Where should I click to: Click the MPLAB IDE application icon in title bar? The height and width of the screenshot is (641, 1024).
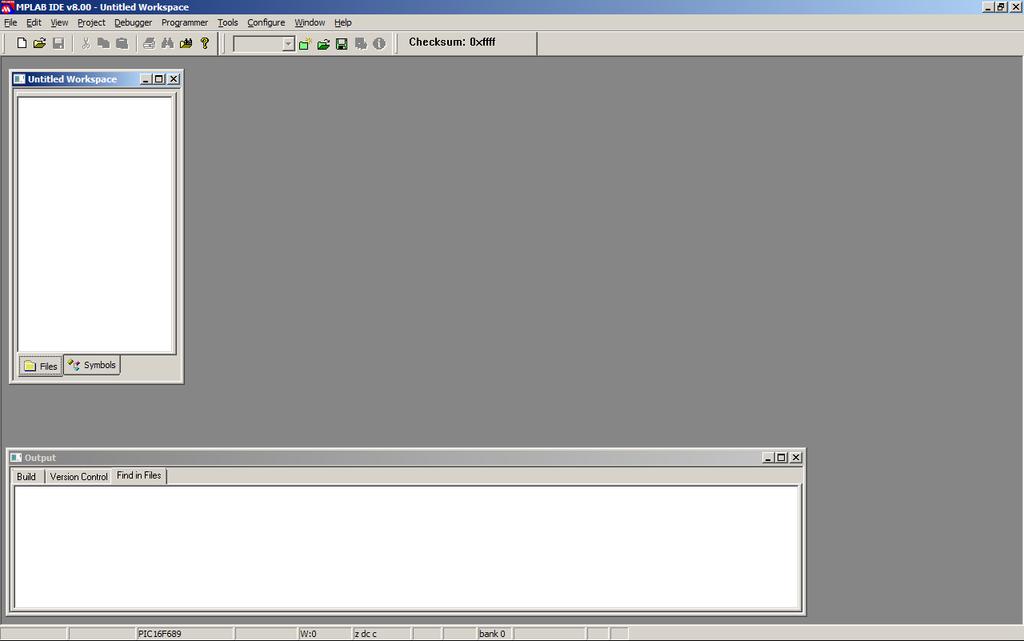pyautogui.click(x=7, y=7)
